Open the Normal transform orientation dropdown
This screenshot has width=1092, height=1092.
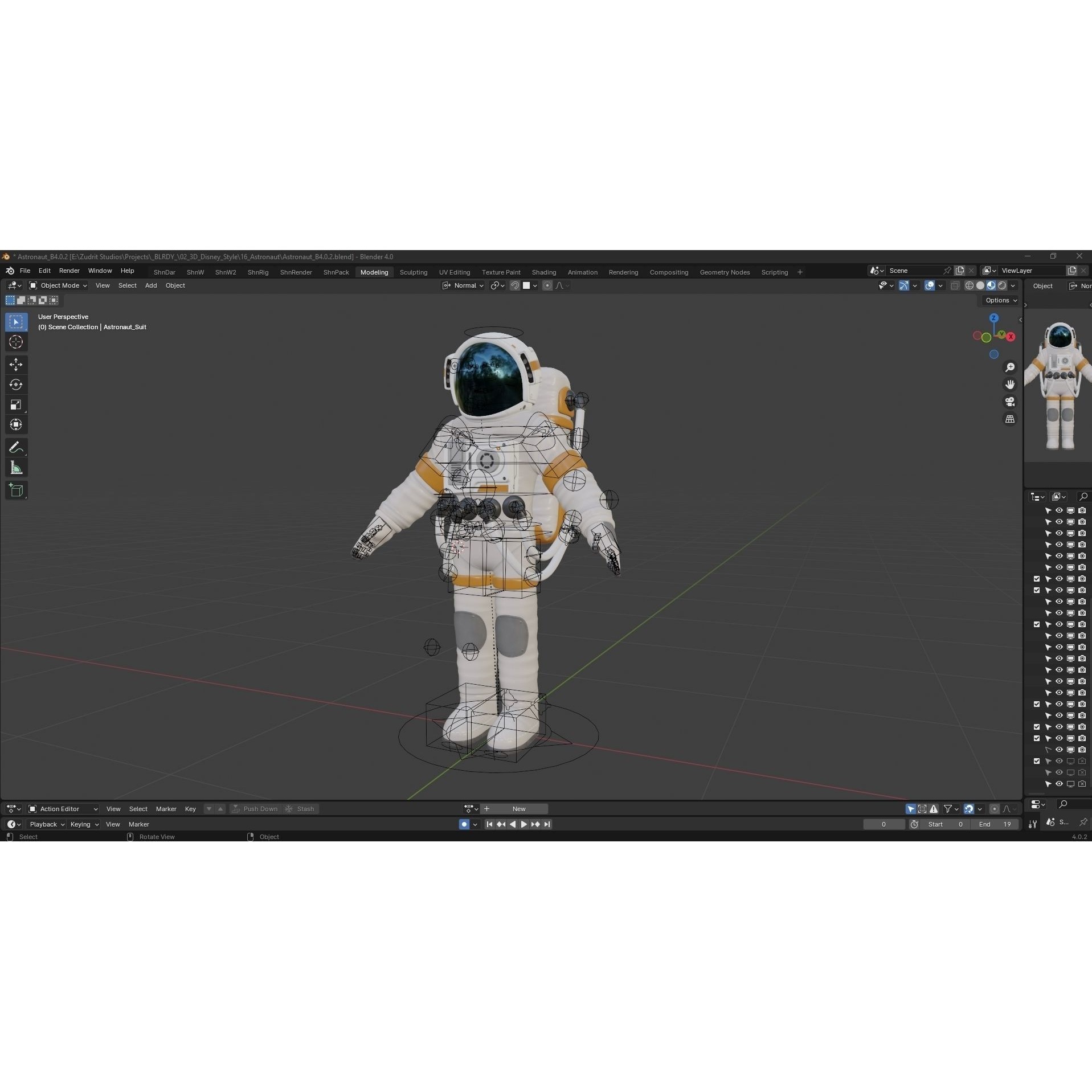pos(463,285)
